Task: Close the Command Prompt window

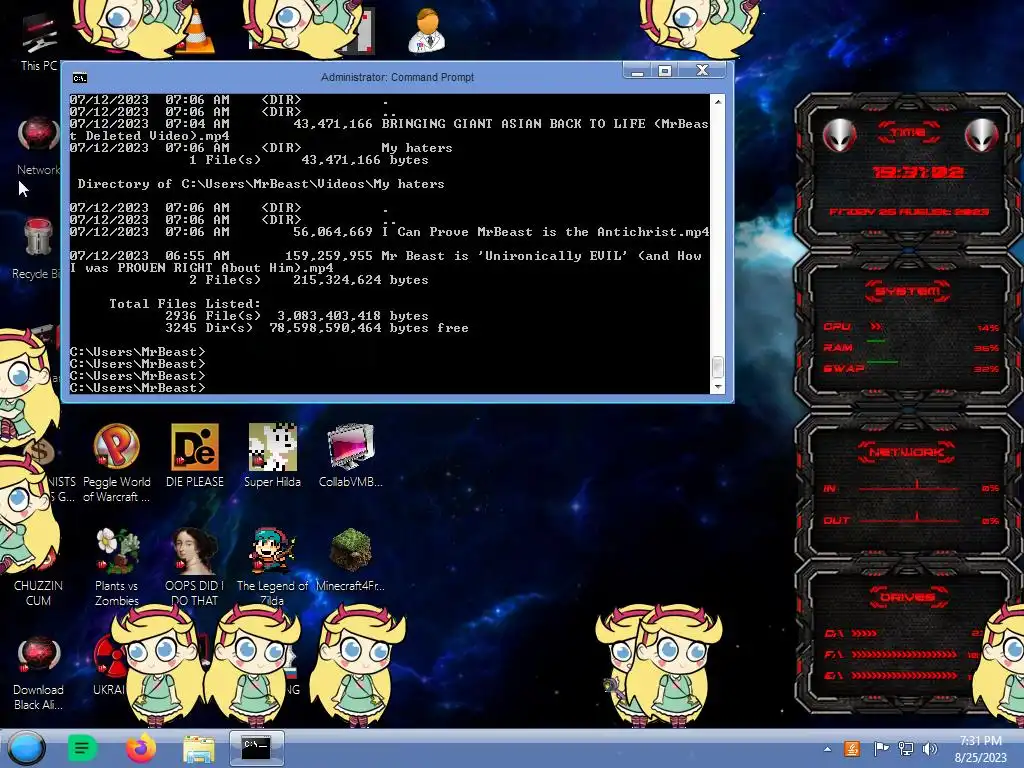Action: (x=702, y=70)
